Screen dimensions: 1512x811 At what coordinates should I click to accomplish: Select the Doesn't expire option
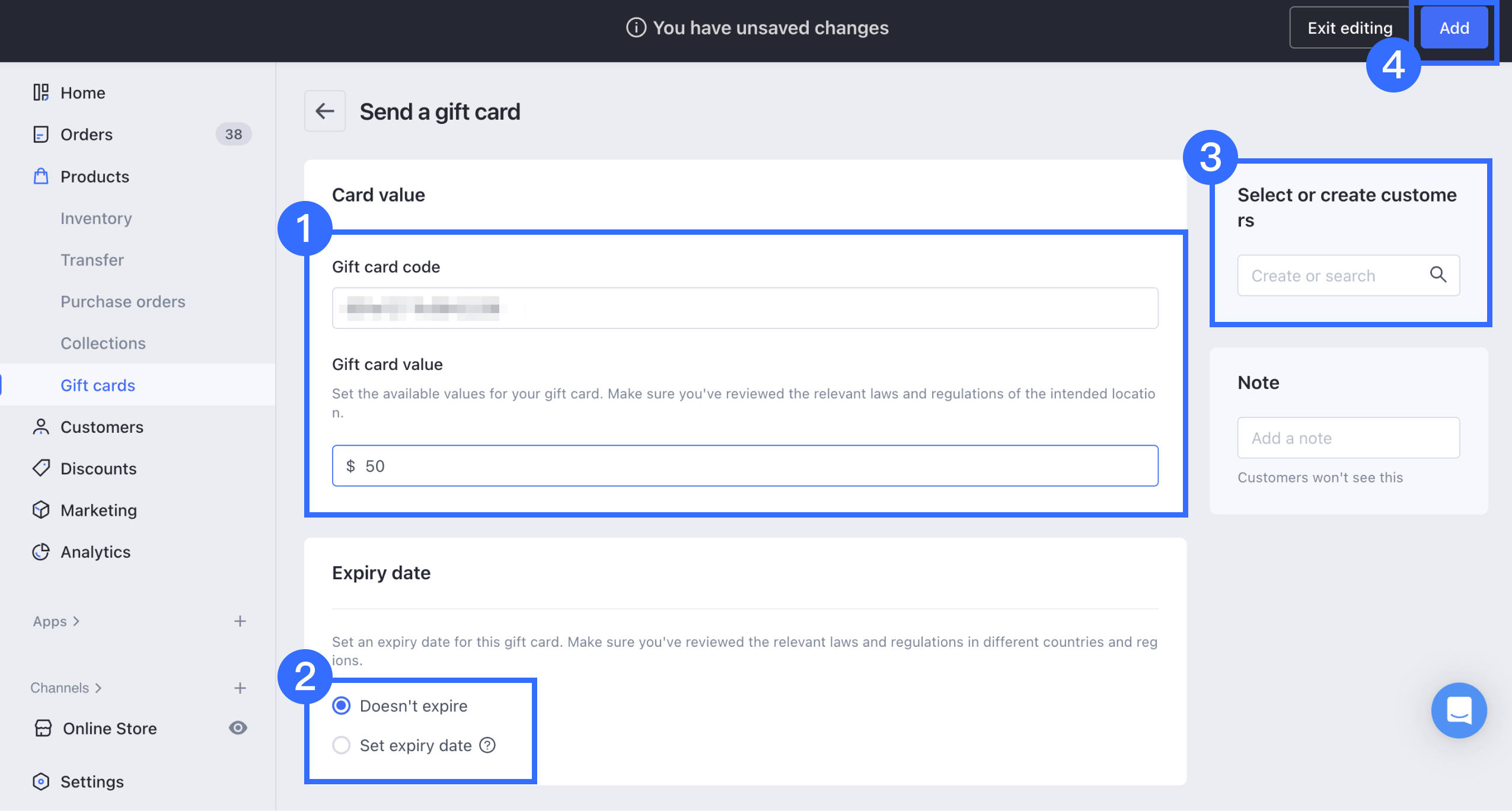342,705
